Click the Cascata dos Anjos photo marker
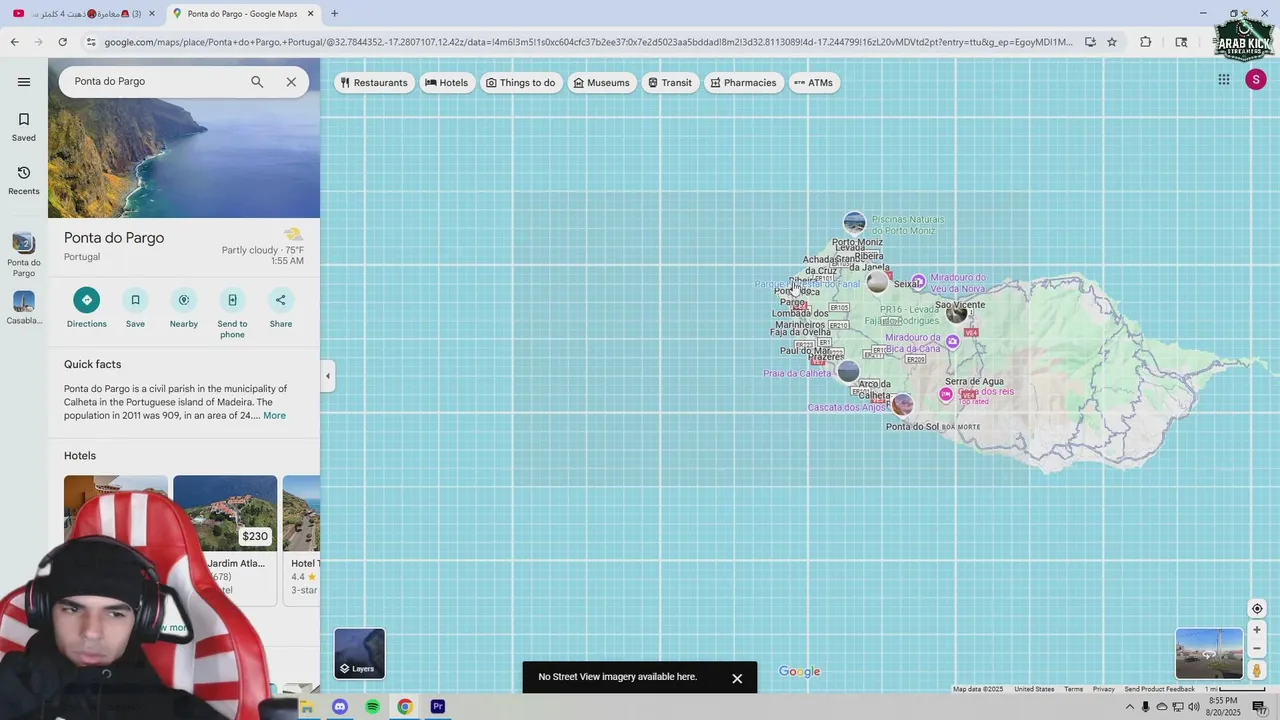The image size is (1280, 720). coord(902,404)
